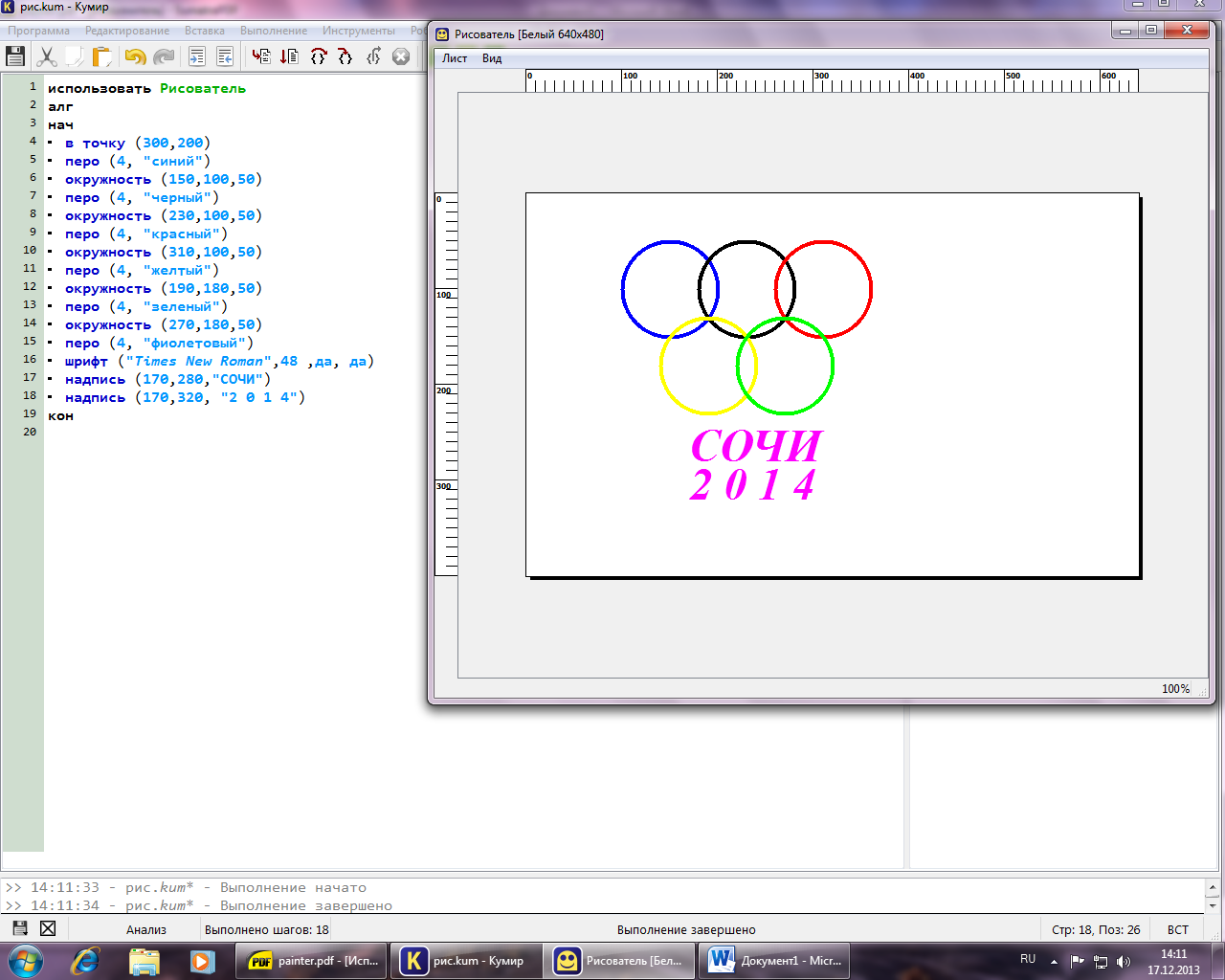This screenshot has width=1225, height=980.
Task: Clear output with the crossed box status icon
Action: pos(48,928)
